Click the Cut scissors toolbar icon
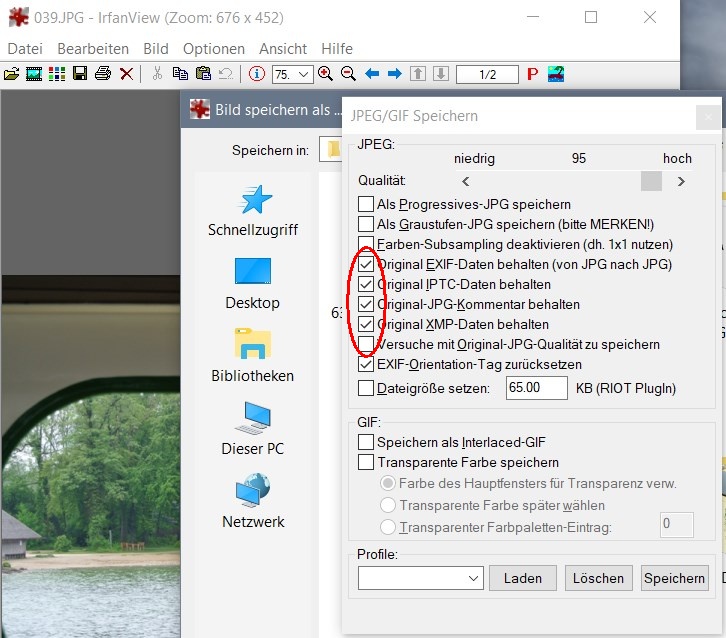The height and width of the screenshot is (638, 726). [157, 74]
